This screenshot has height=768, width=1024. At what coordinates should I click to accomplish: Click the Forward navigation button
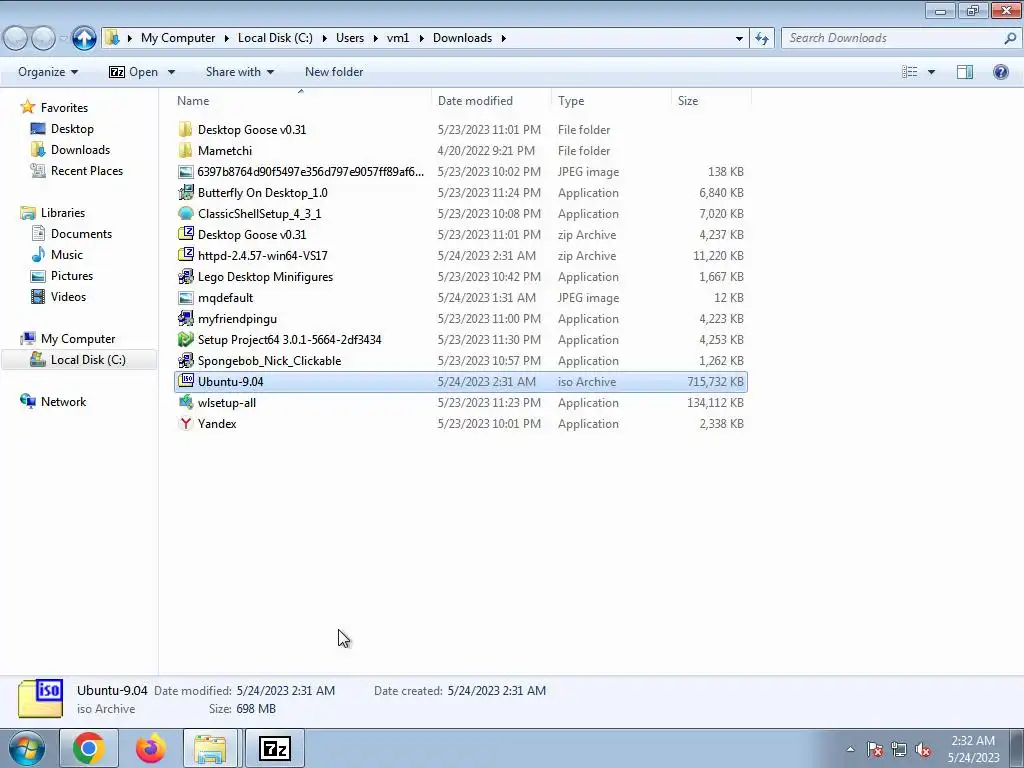click(x=43, y=39)
